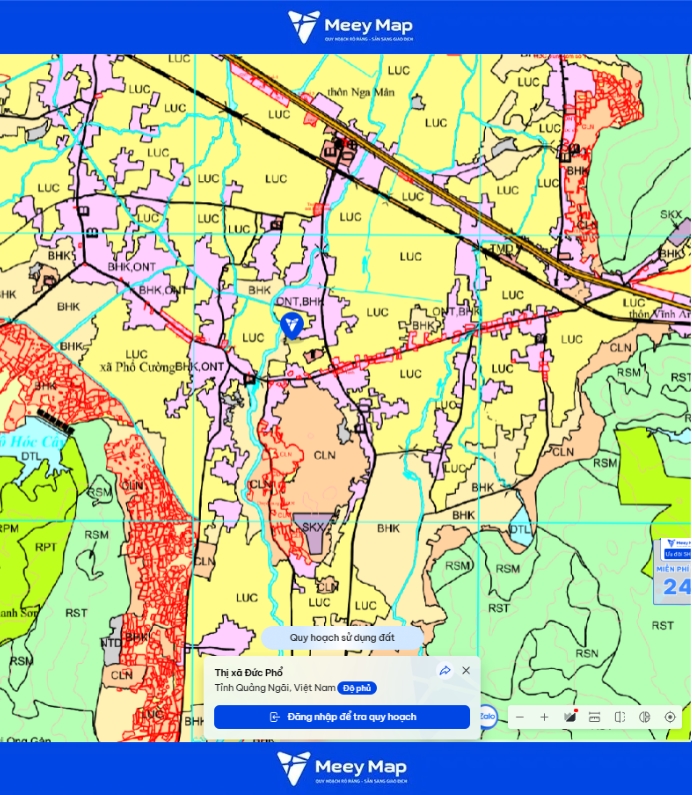Zoom out with the minus button
Viewport: 692px width, 795px height.
tap(520, 717)
